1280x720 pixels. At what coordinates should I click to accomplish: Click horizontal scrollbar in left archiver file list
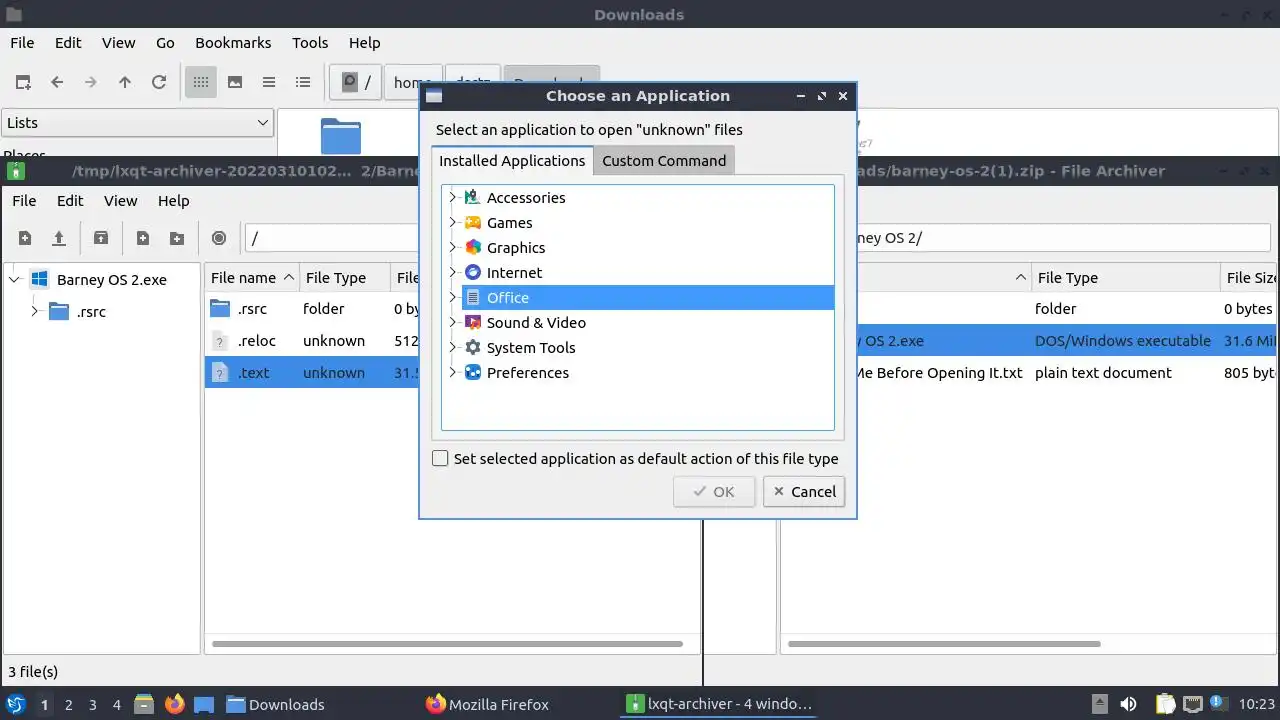[x=448, y=644]
